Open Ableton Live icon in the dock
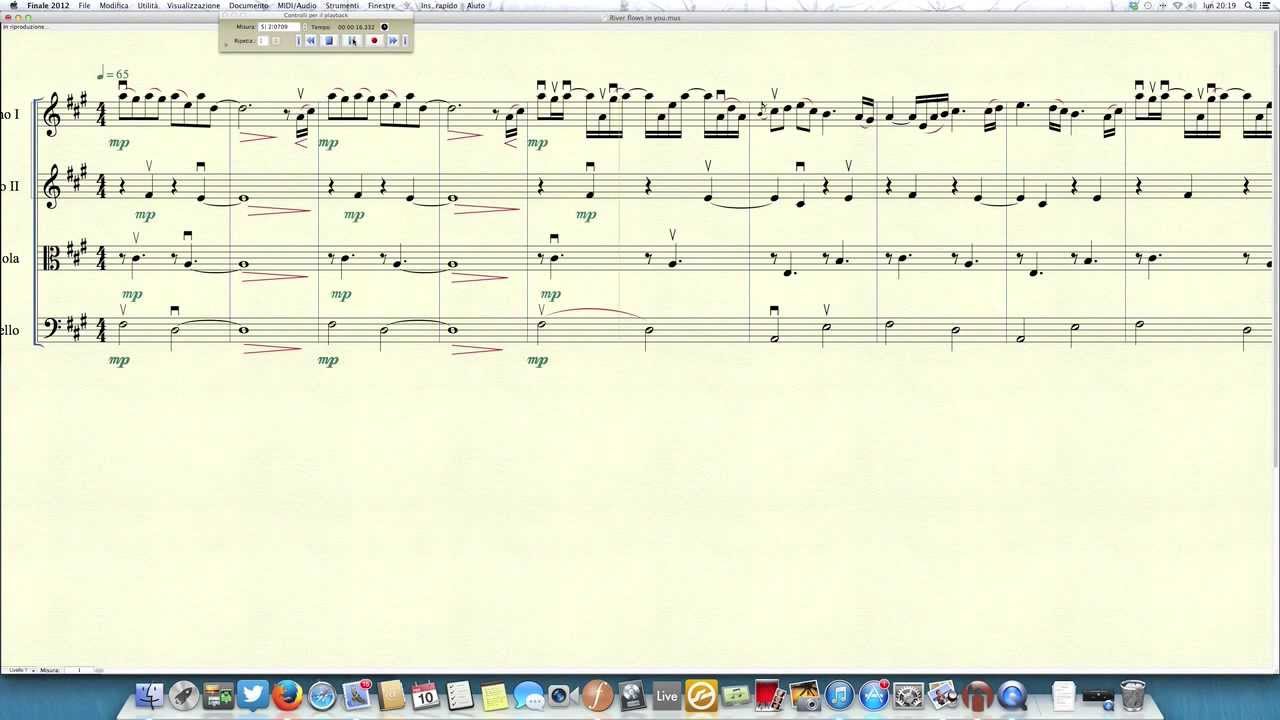1280x720 pixels. tap(666, 695)
